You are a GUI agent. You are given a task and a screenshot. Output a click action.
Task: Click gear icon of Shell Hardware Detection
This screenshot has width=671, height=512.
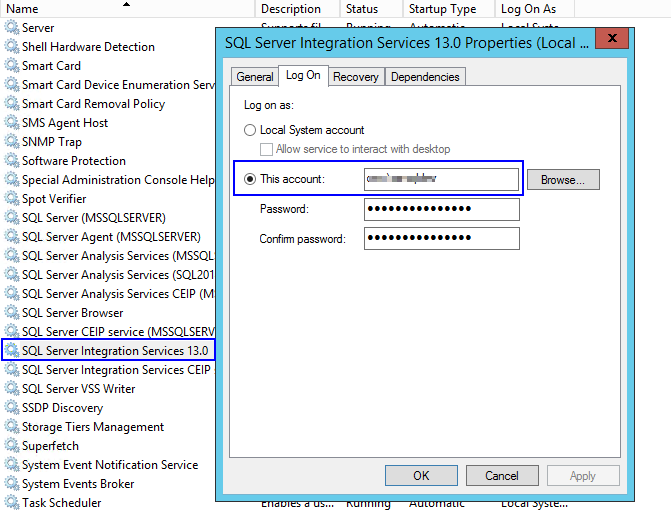[12, 47]
